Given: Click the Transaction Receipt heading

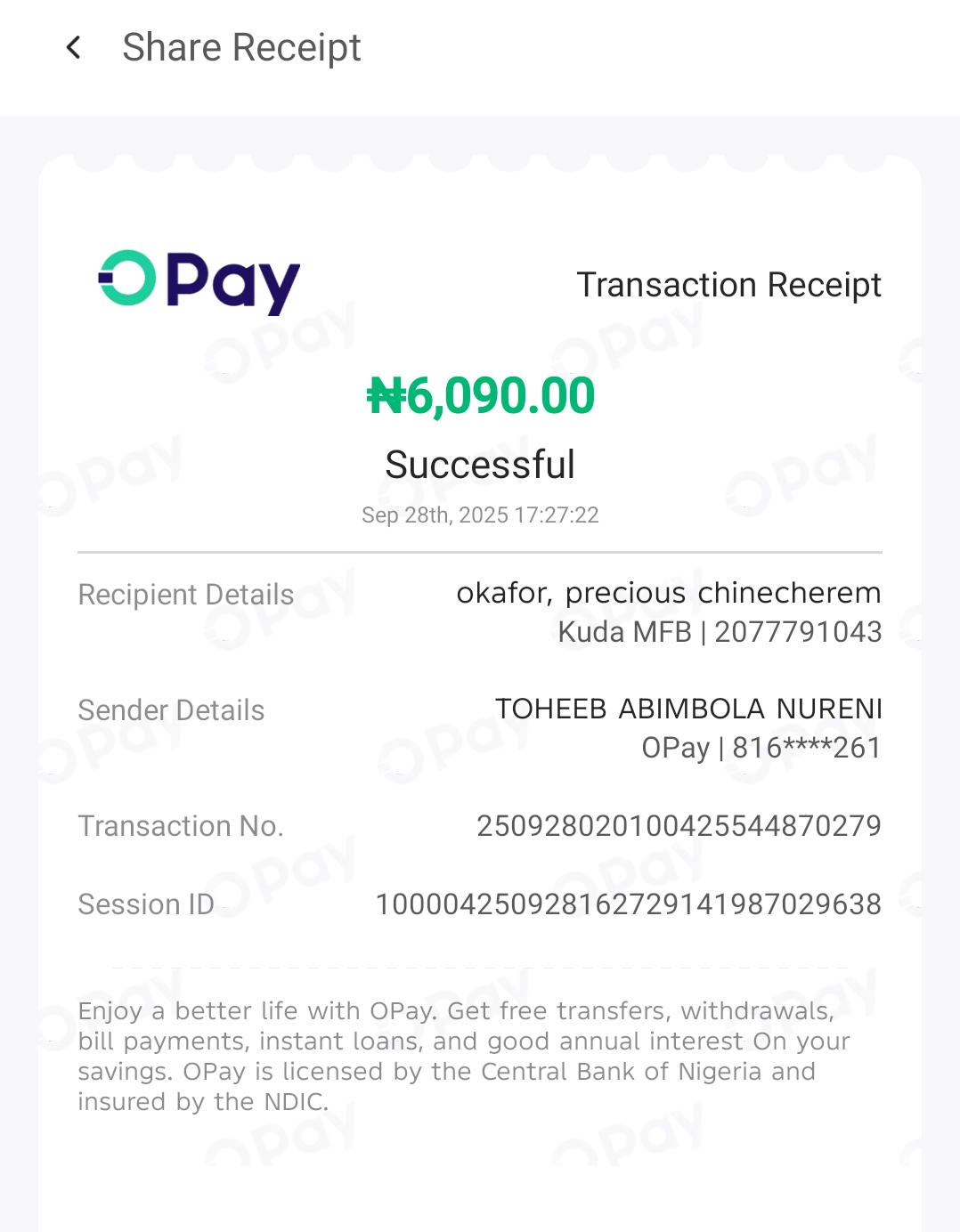Looking at the screenshot, I should click(x=728, y=285).
